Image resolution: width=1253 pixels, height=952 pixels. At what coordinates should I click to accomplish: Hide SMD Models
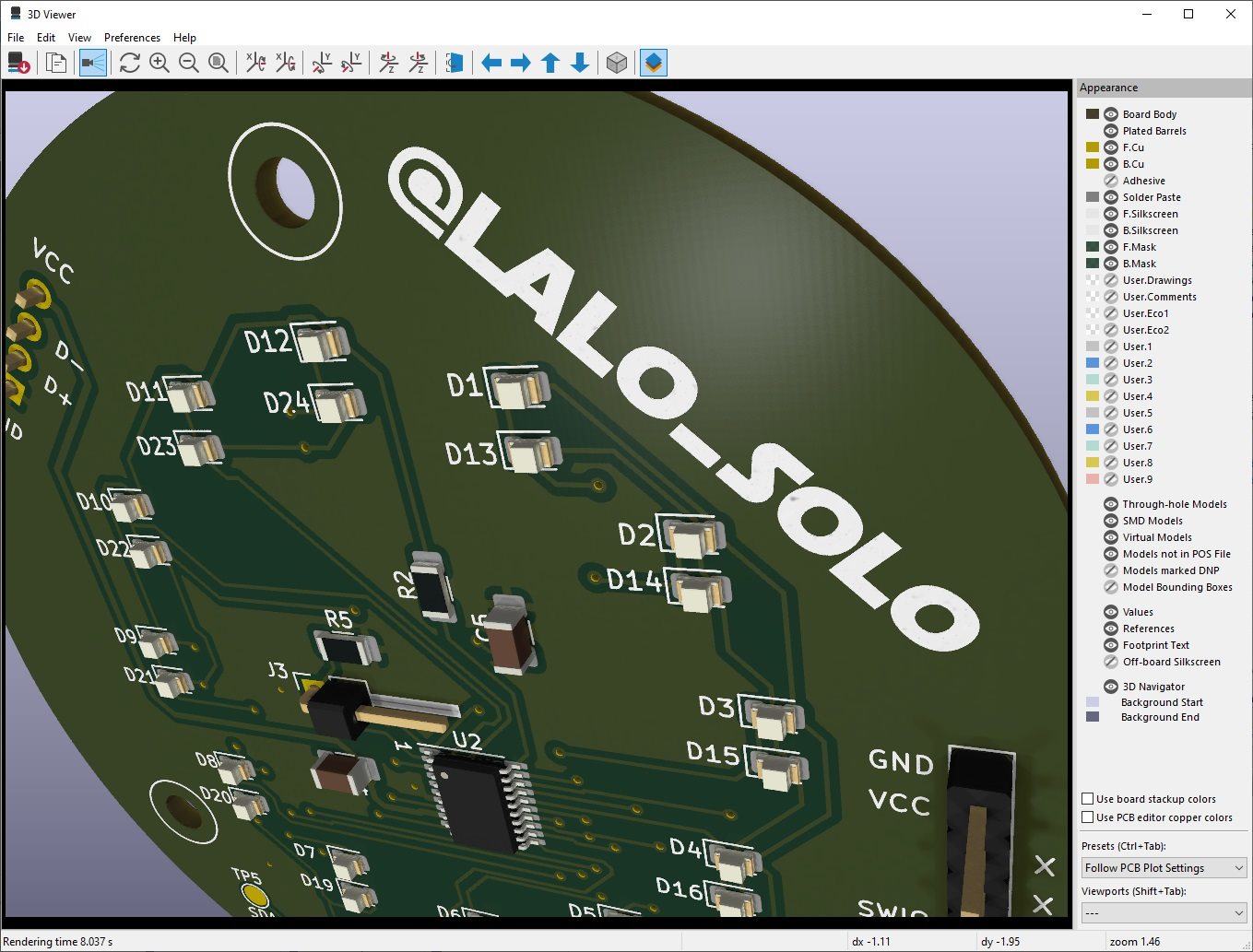point(1111,521)
